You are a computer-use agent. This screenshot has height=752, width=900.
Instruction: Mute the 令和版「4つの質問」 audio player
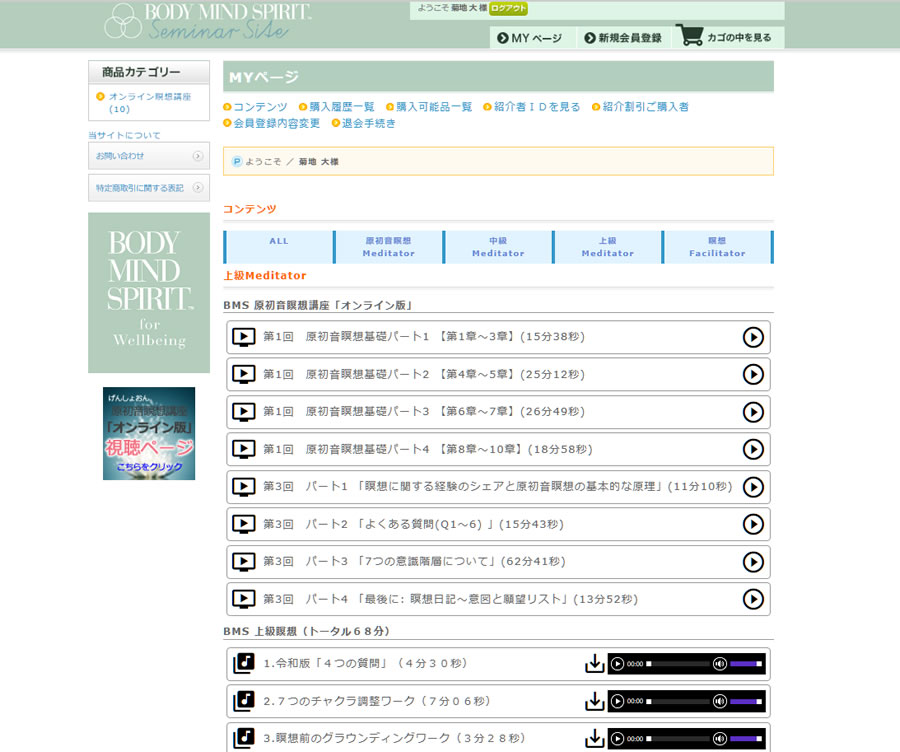pos(719,664)
